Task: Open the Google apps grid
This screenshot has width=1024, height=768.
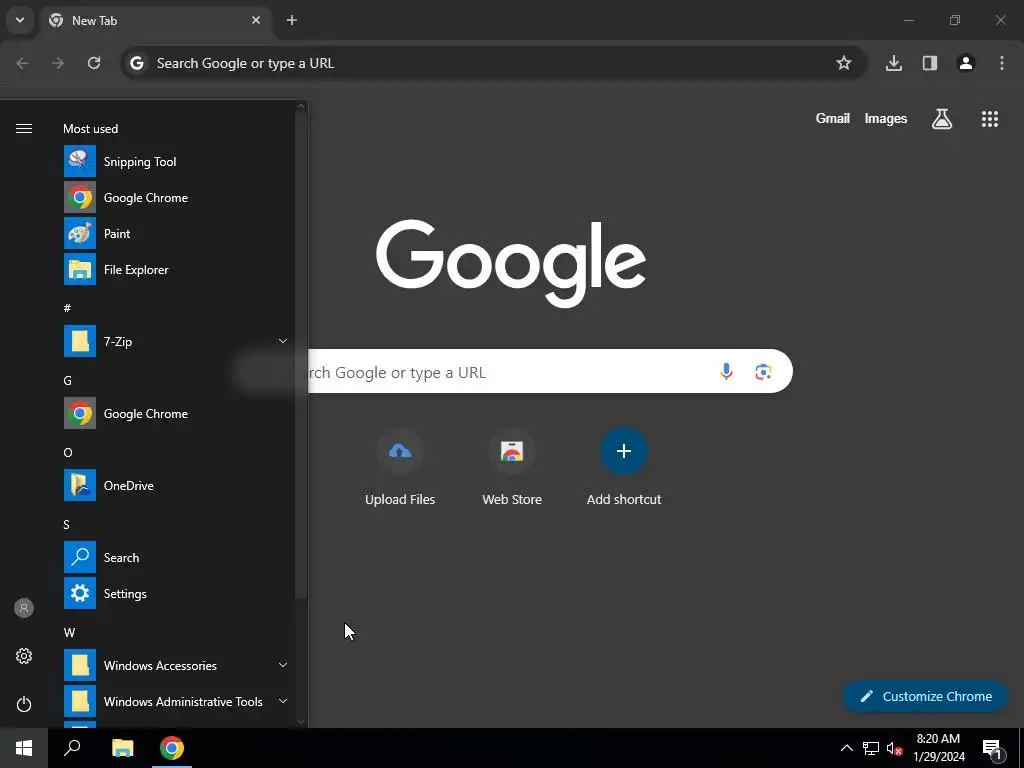Action: point(990,119)
